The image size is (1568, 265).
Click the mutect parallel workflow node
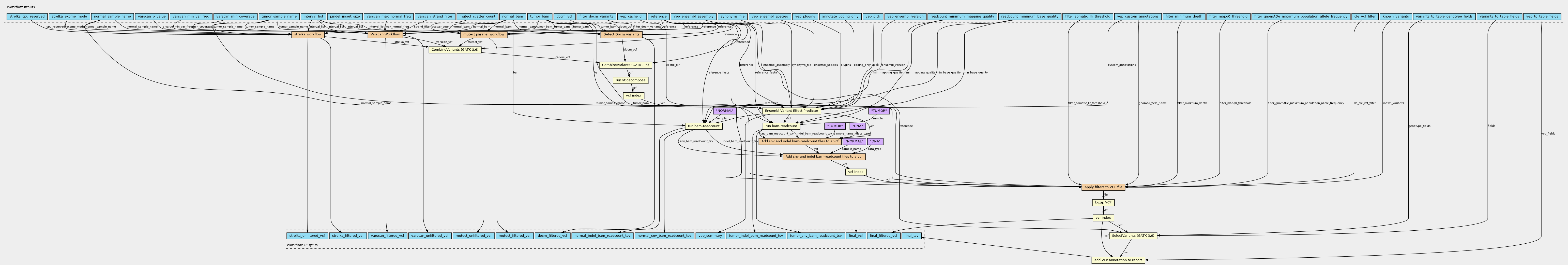pos(483,35)
